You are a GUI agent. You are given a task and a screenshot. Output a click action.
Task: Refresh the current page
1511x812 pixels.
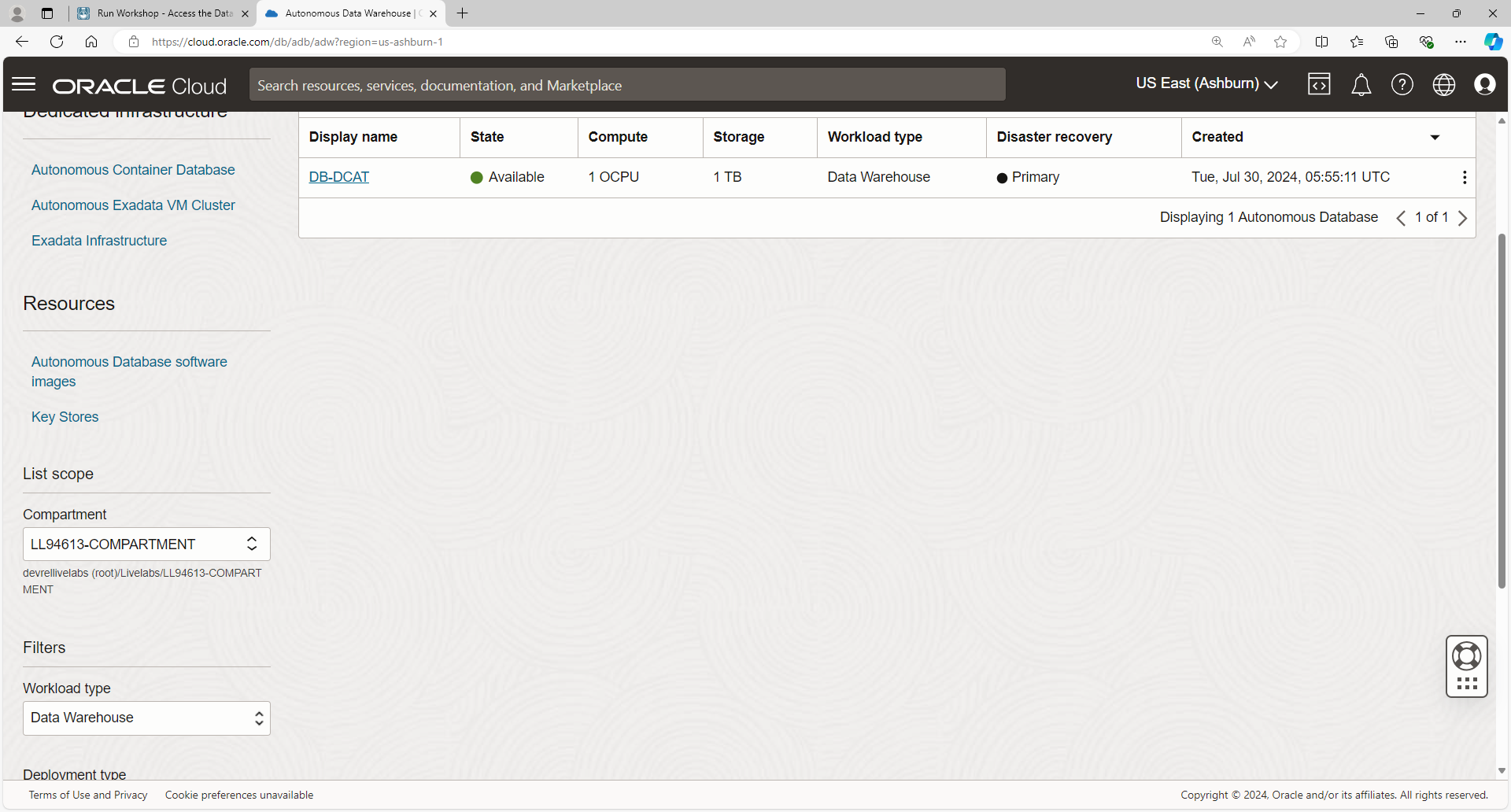pyautogui.click(x=57, y=42)
